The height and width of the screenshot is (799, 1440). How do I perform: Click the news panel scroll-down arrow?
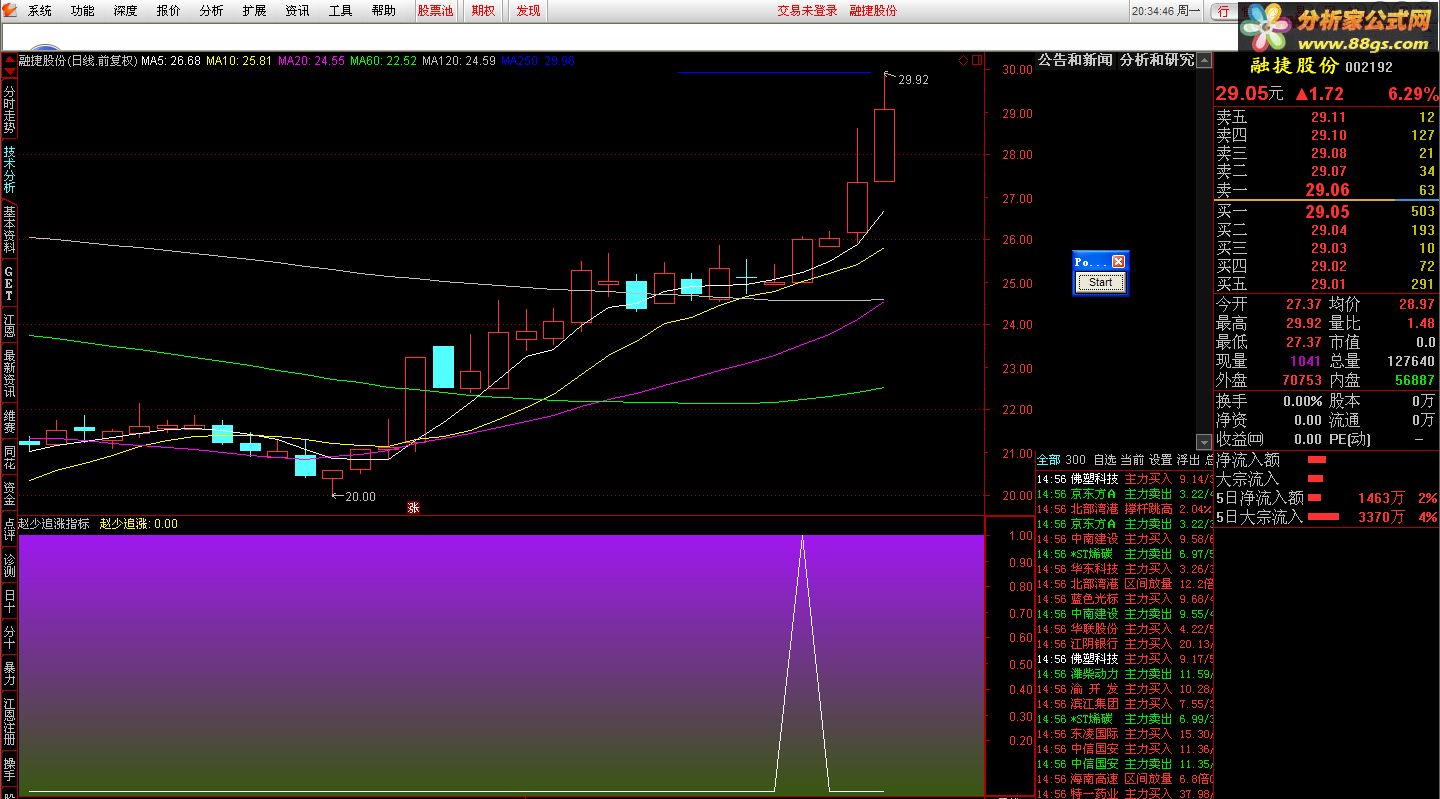click(x=1204, y=441)
